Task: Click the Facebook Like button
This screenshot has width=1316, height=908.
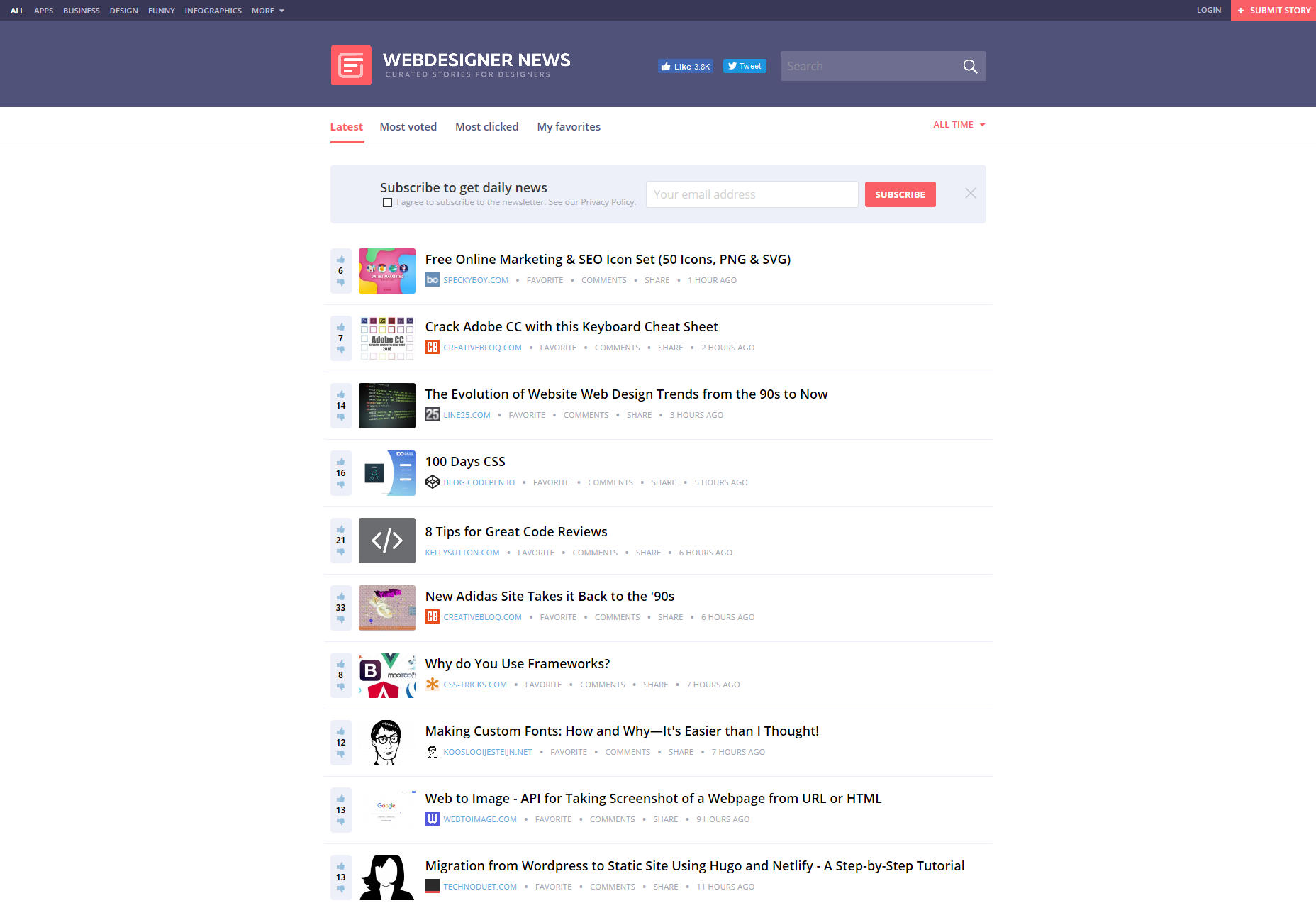Action: [x=685, y=66]
